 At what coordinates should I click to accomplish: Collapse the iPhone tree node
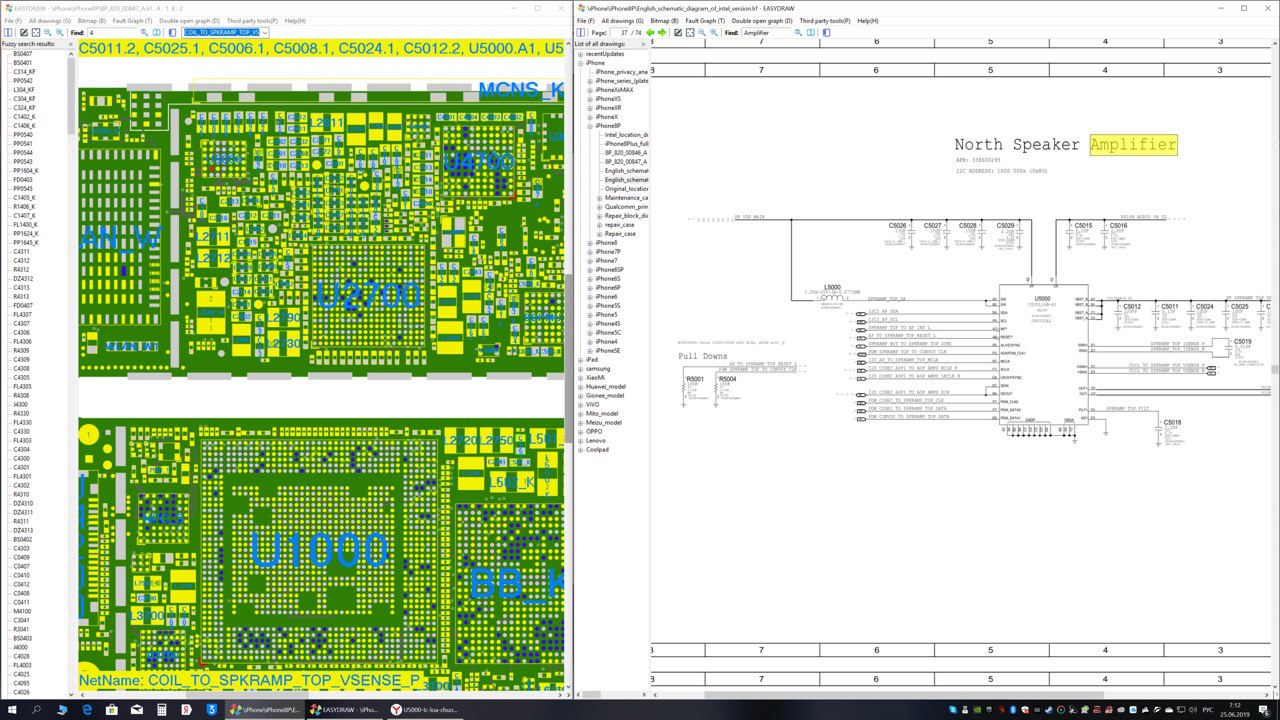pos(581,63)
